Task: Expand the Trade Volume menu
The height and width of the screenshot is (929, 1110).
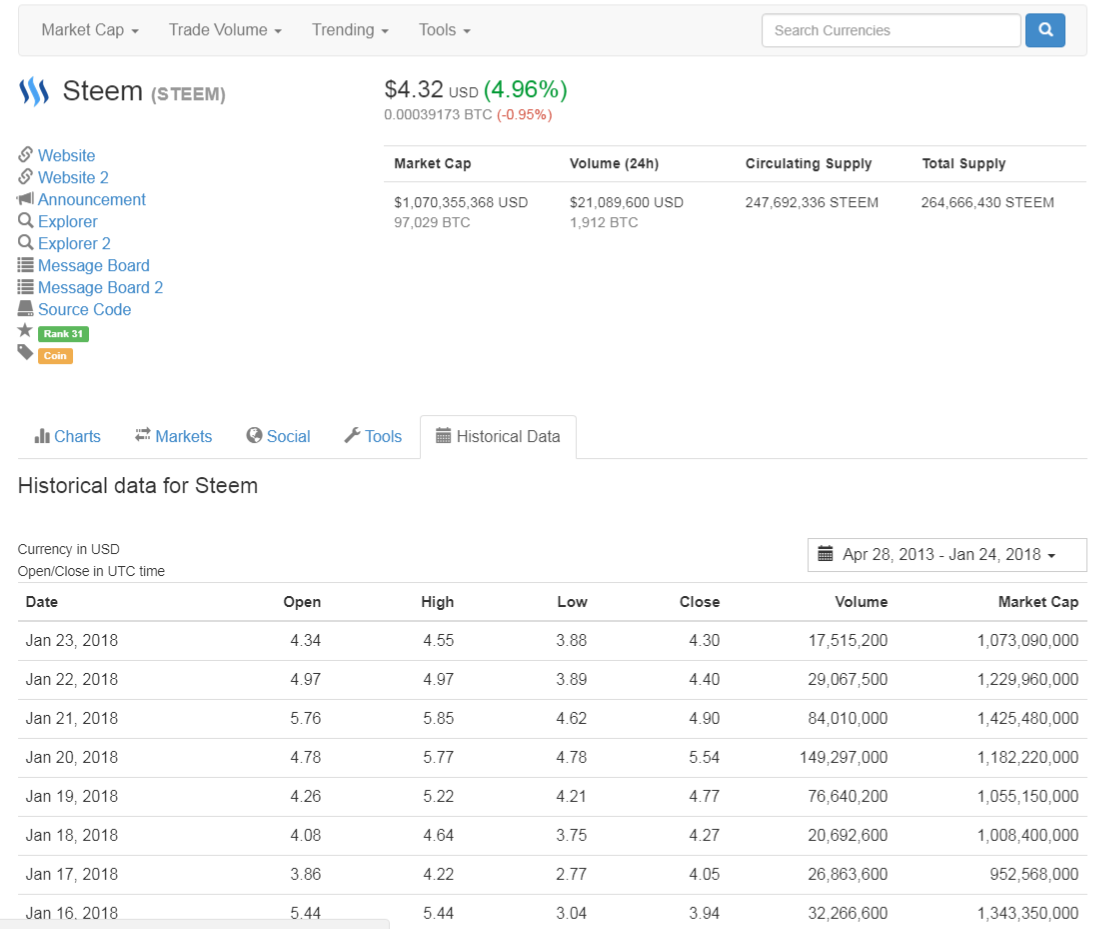Action: pyautogui.click(x=225, y=30)
